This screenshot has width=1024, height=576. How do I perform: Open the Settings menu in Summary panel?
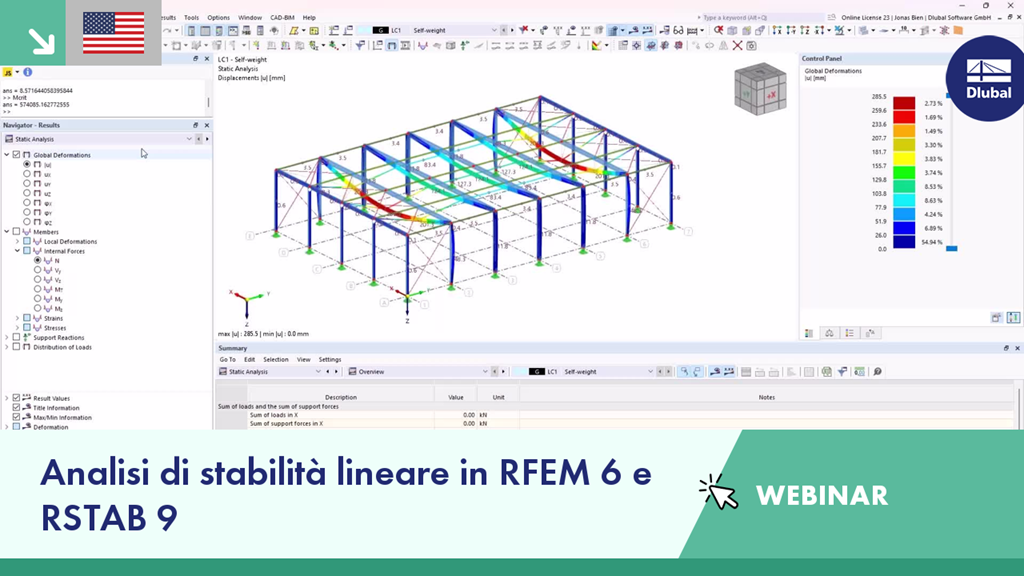point(330,360)
